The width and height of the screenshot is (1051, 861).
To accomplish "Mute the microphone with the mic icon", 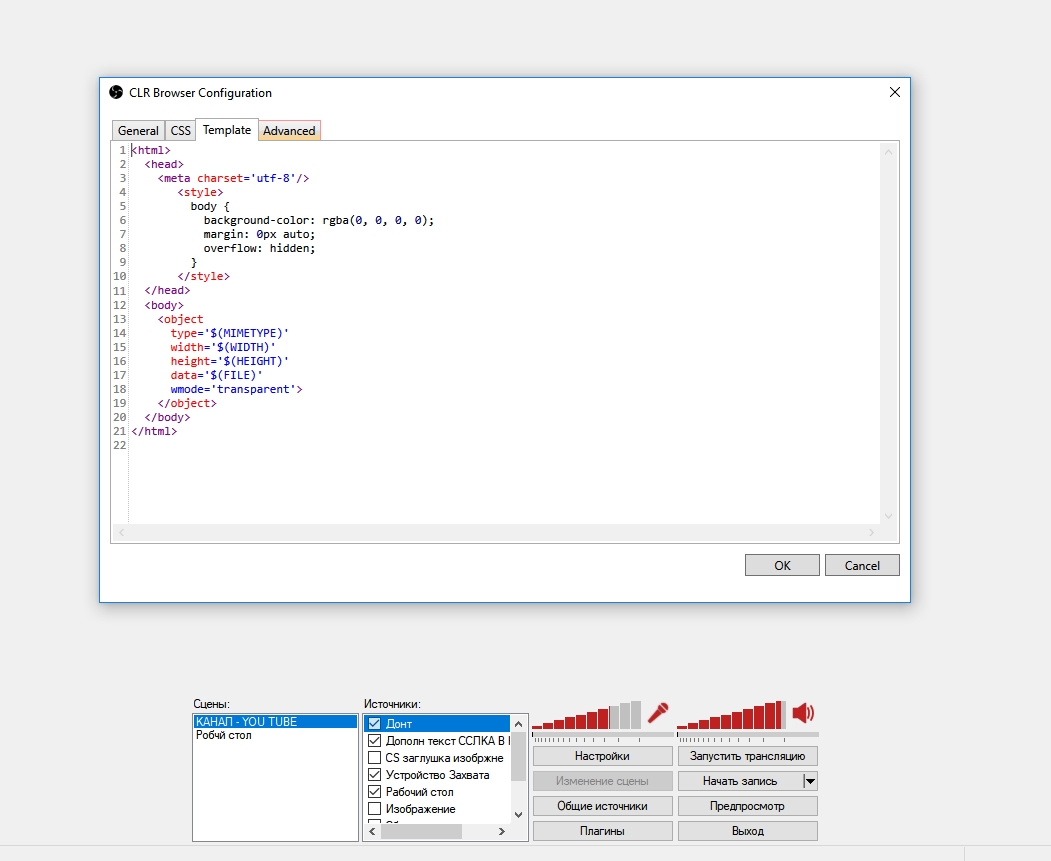I will [658, 713].
